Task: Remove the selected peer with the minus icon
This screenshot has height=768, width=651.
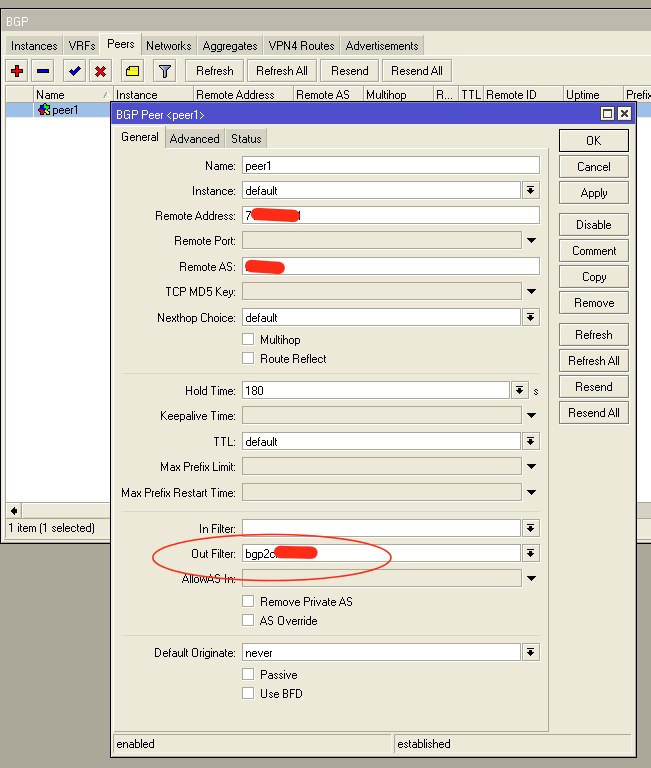Action: click(43, 71)
